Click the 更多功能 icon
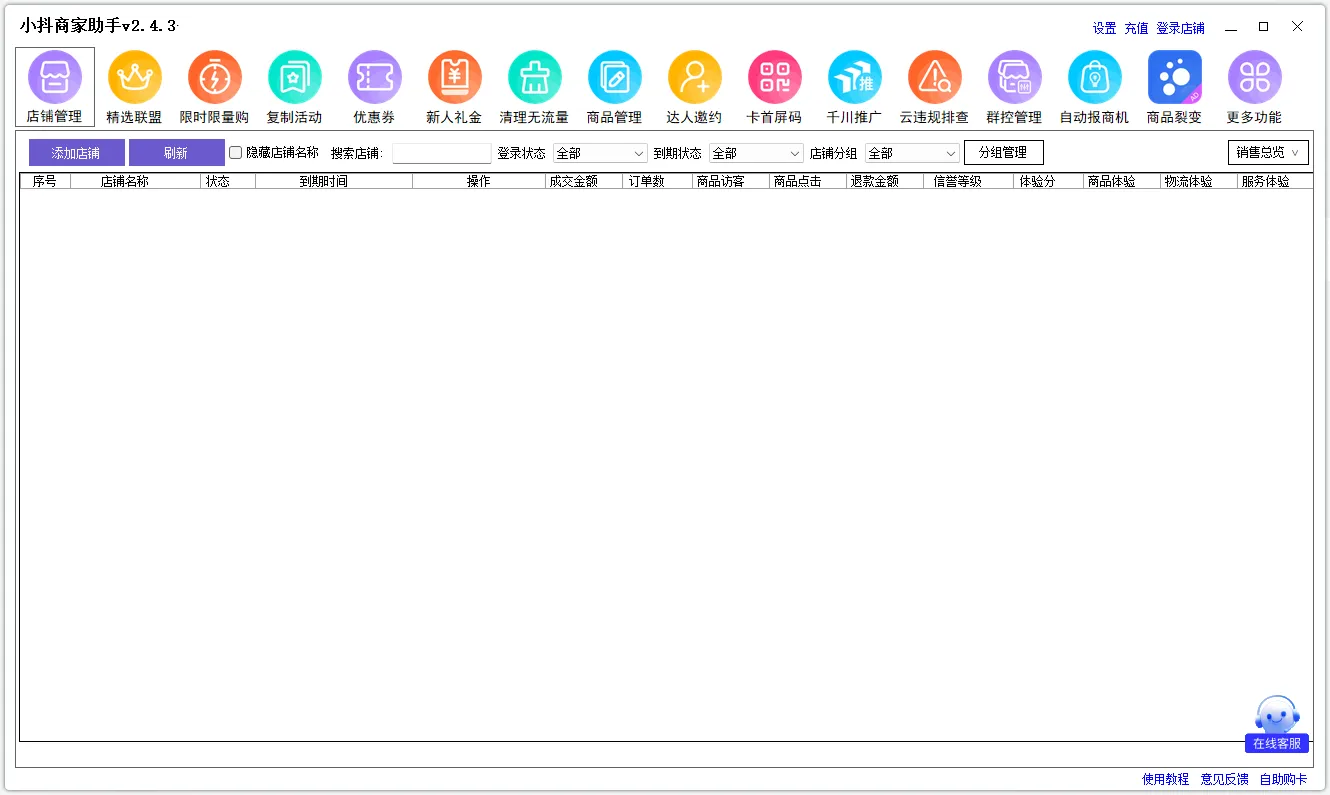 pos(1254,78)
